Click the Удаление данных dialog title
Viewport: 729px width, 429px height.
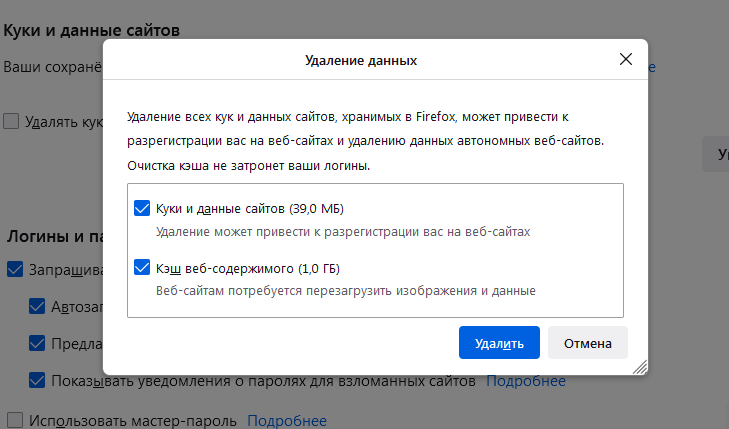pyautogui.click(x=360, y=61)
